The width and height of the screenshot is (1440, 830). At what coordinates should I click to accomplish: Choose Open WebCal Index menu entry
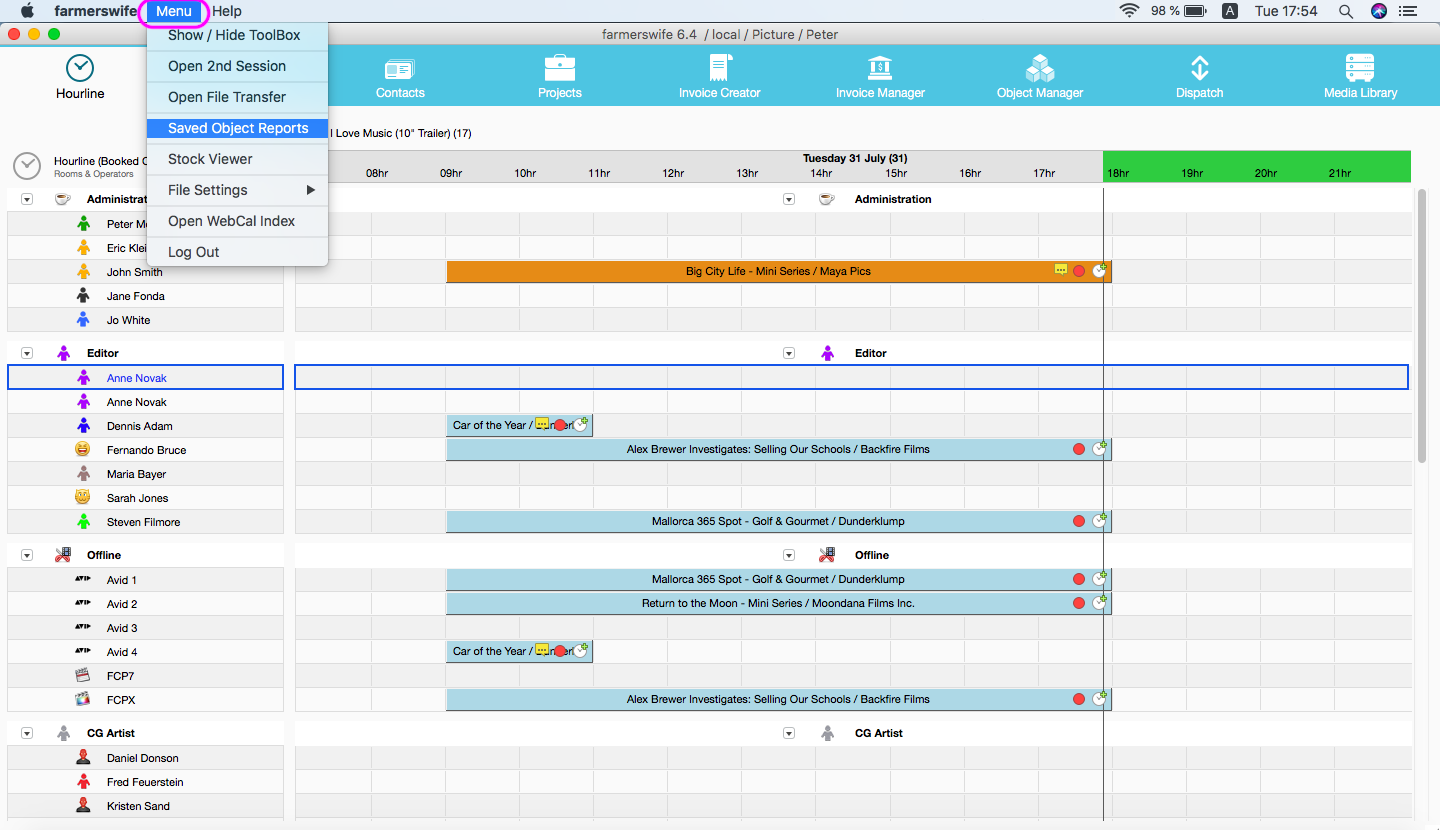[237, 221]
